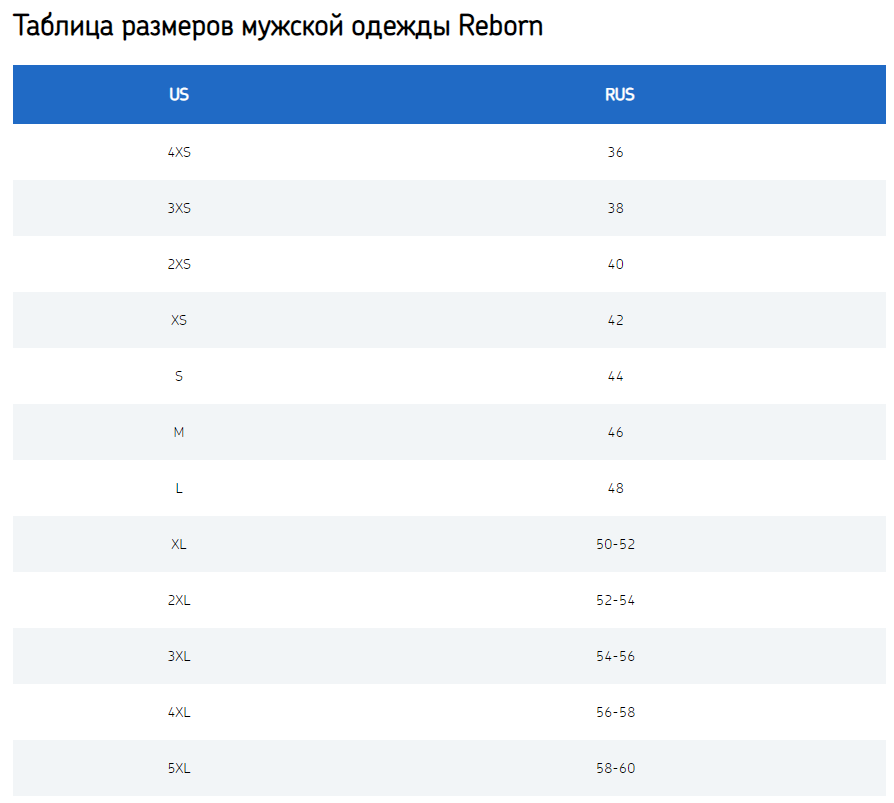Click the RUS size 38 cell
The height and width of the screenshot is (803, 894).
pos(615,209)
